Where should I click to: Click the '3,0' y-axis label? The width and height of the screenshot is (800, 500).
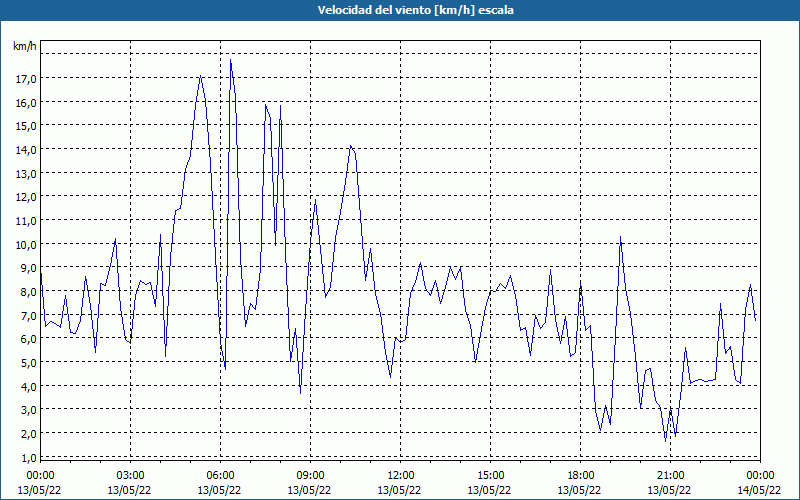pyautogui.click(x=29, y=410)
